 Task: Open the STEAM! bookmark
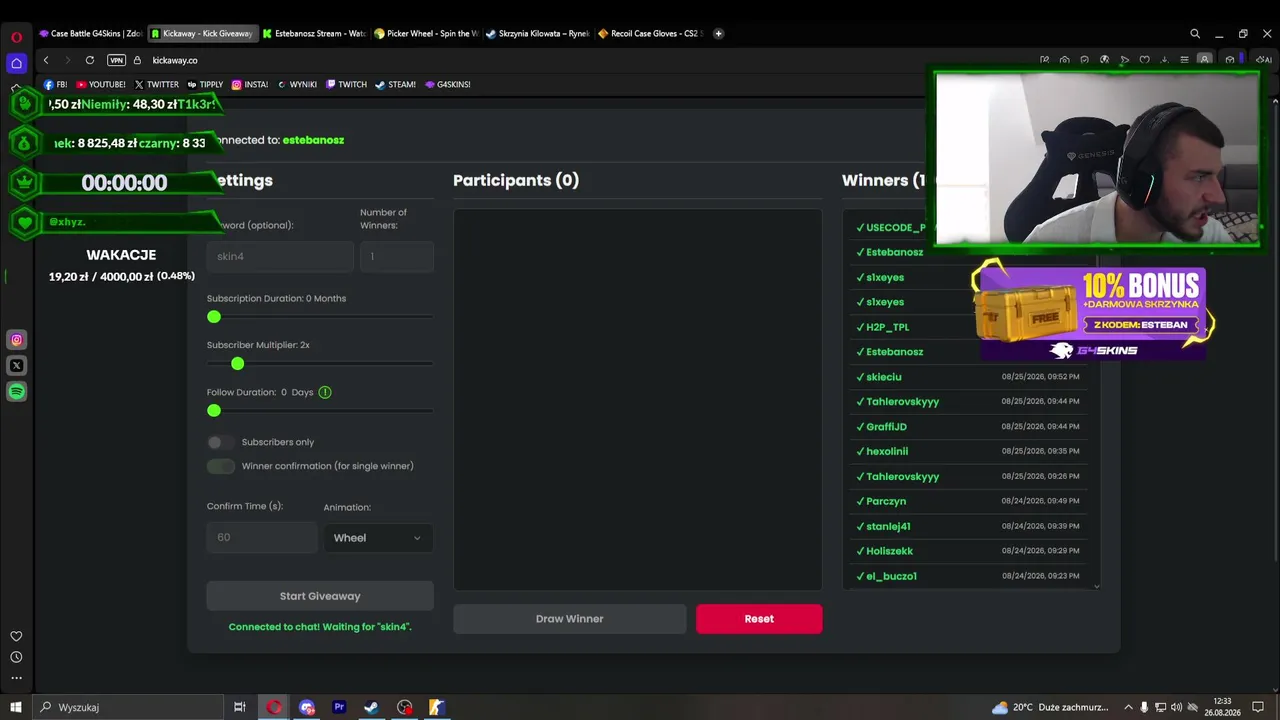click(x=396, y=85)
